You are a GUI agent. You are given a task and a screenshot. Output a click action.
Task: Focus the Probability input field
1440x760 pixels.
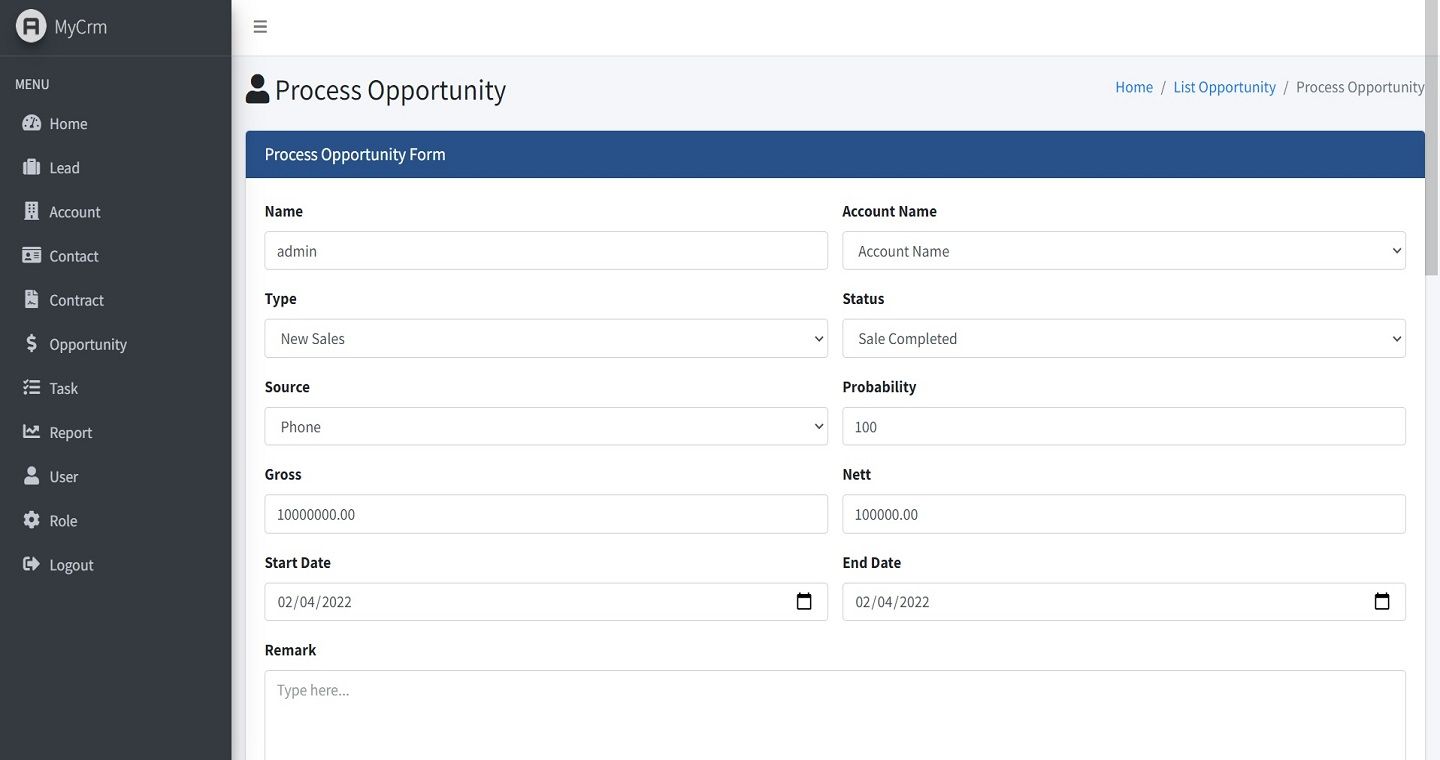1123,427
